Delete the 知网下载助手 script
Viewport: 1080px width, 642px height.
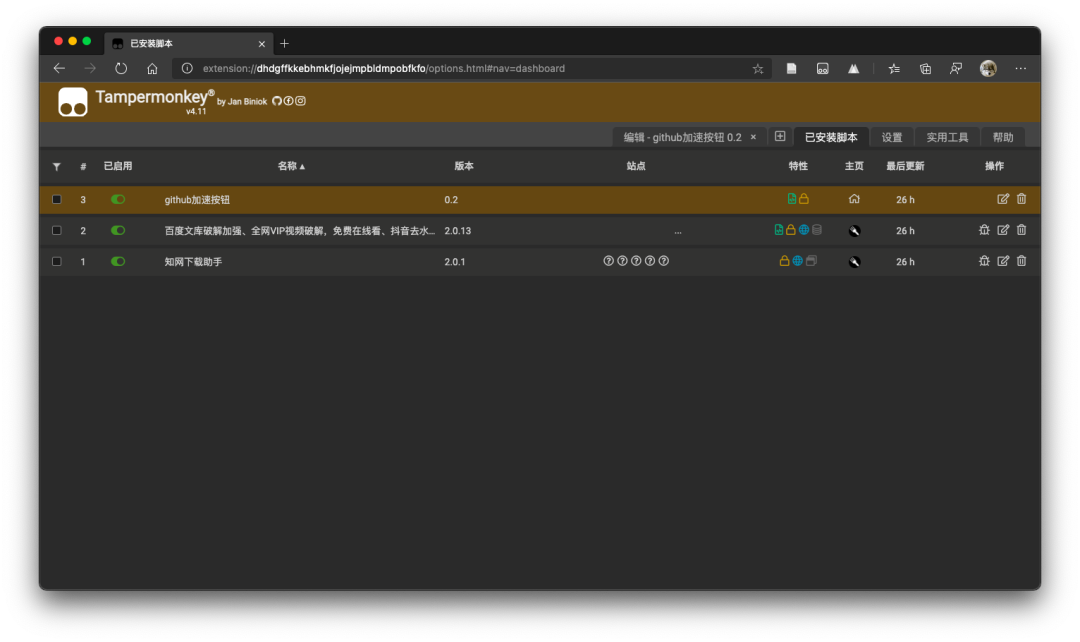point(1021,261)
